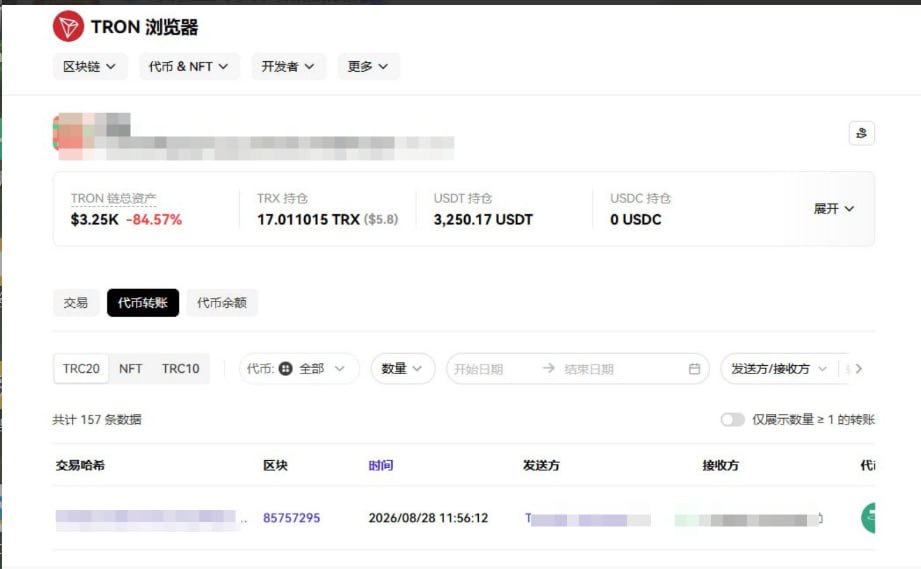Open block 85757295 link
921x569 pixels.
291,518
